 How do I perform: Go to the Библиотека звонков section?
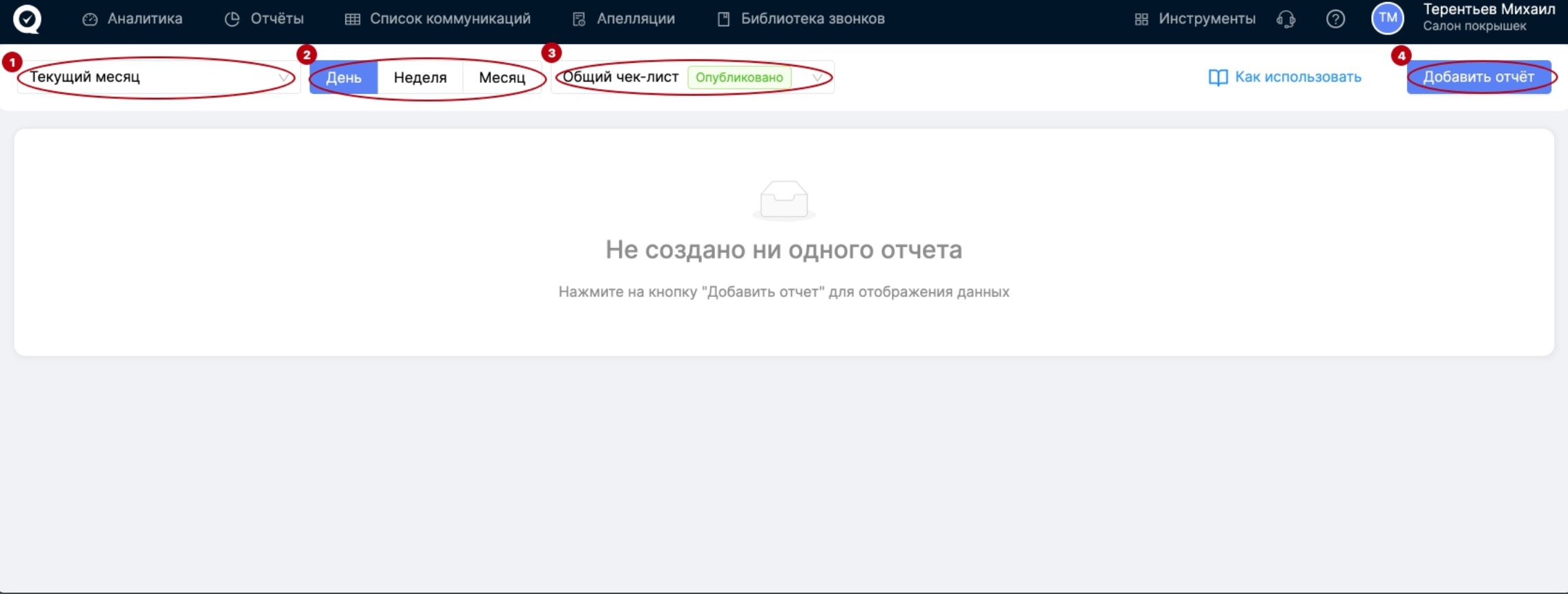[x=812, y=19]
